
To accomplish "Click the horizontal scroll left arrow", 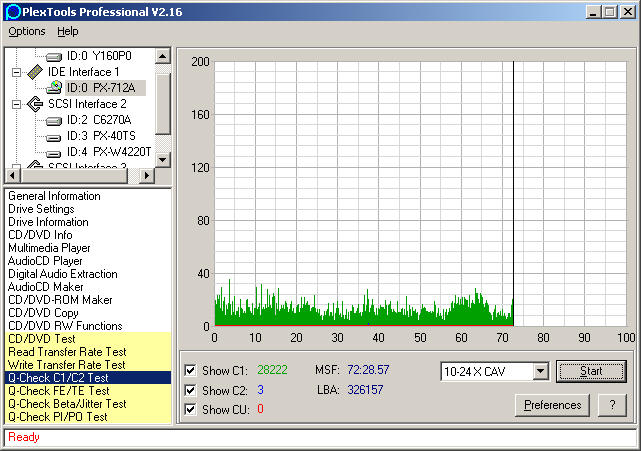I will tap(13, 176).
